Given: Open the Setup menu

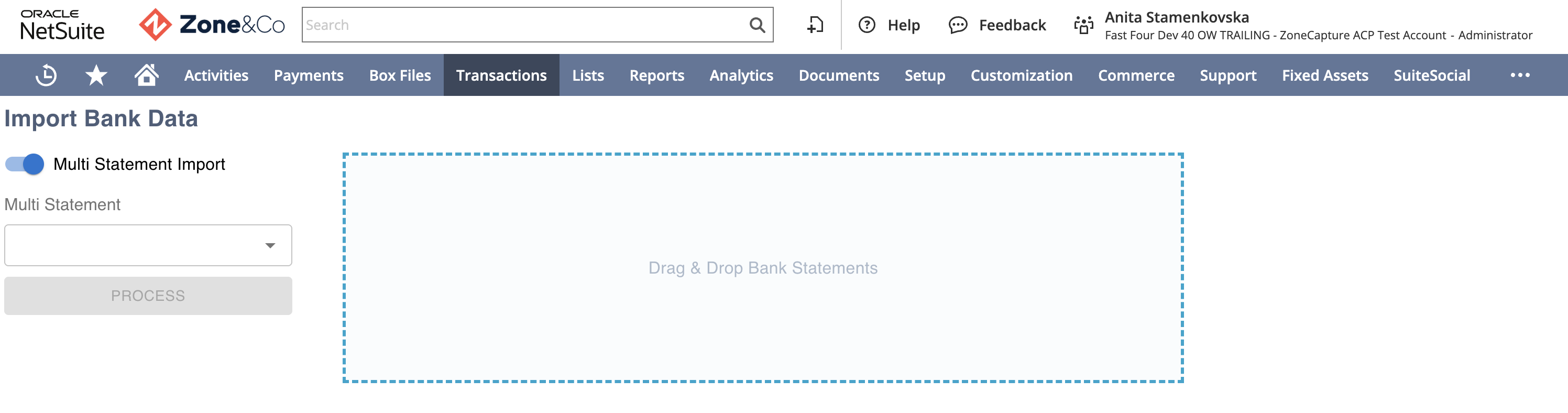Looking at the screenshot, I should pos(925,75).
